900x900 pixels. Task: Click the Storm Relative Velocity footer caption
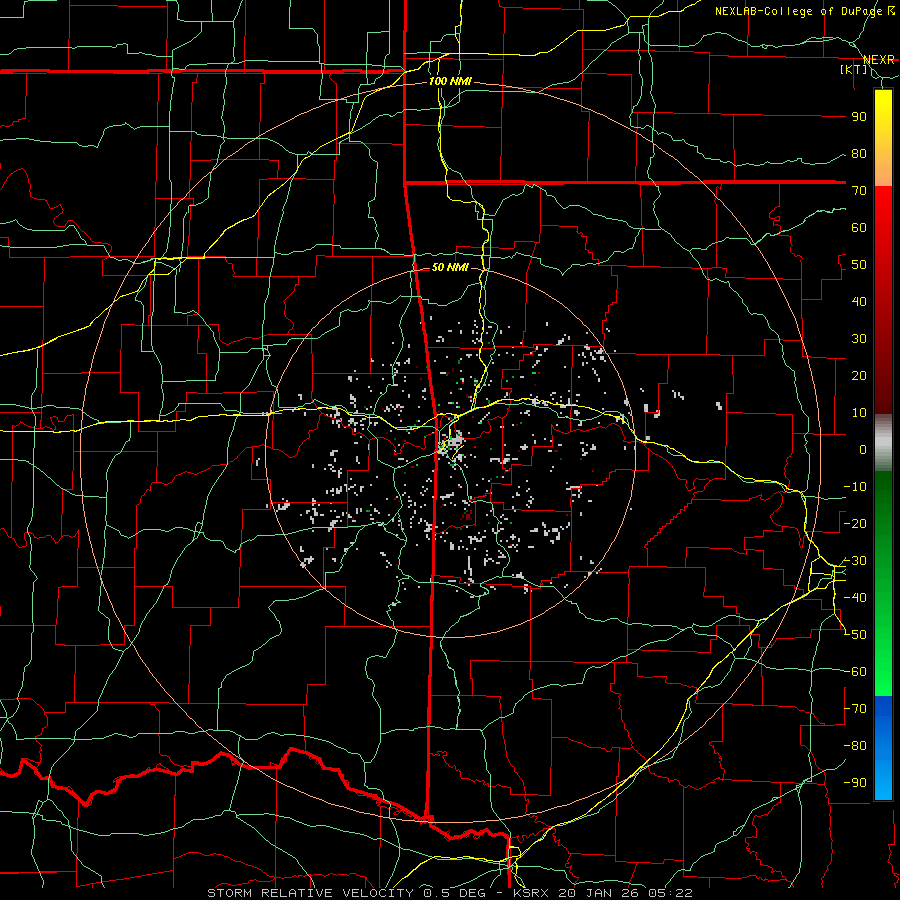(x=450, y=893)
